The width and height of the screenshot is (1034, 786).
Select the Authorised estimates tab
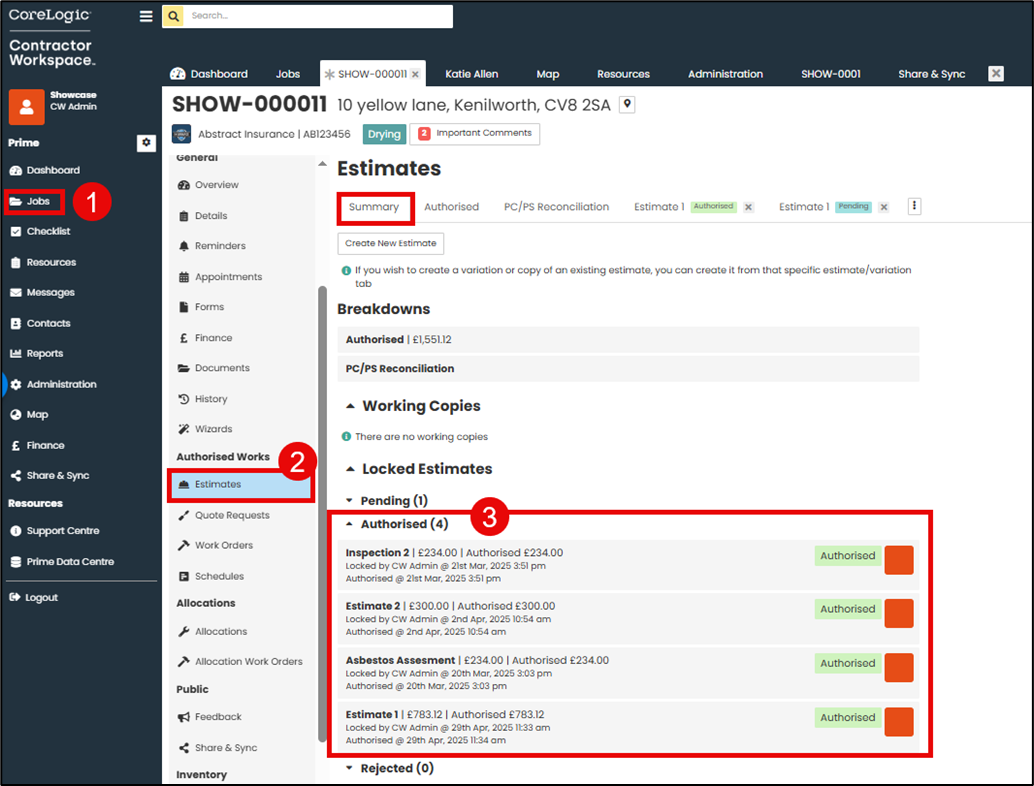452,207
